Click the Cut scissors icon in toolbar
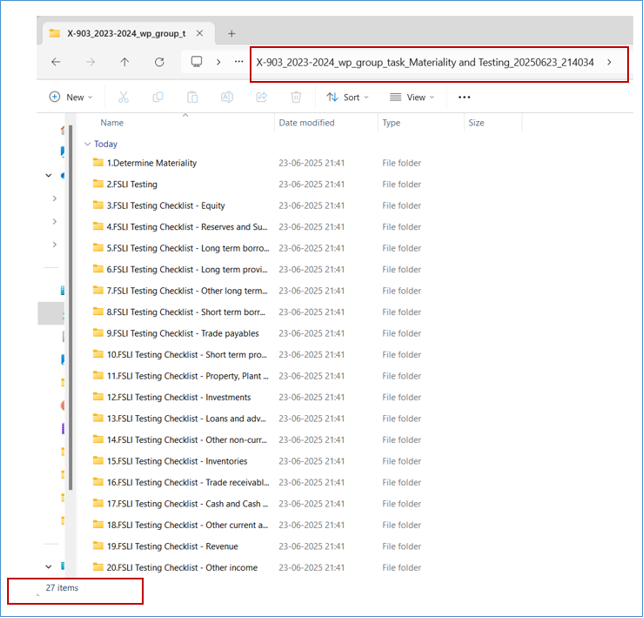 click(x=123, y=97)
